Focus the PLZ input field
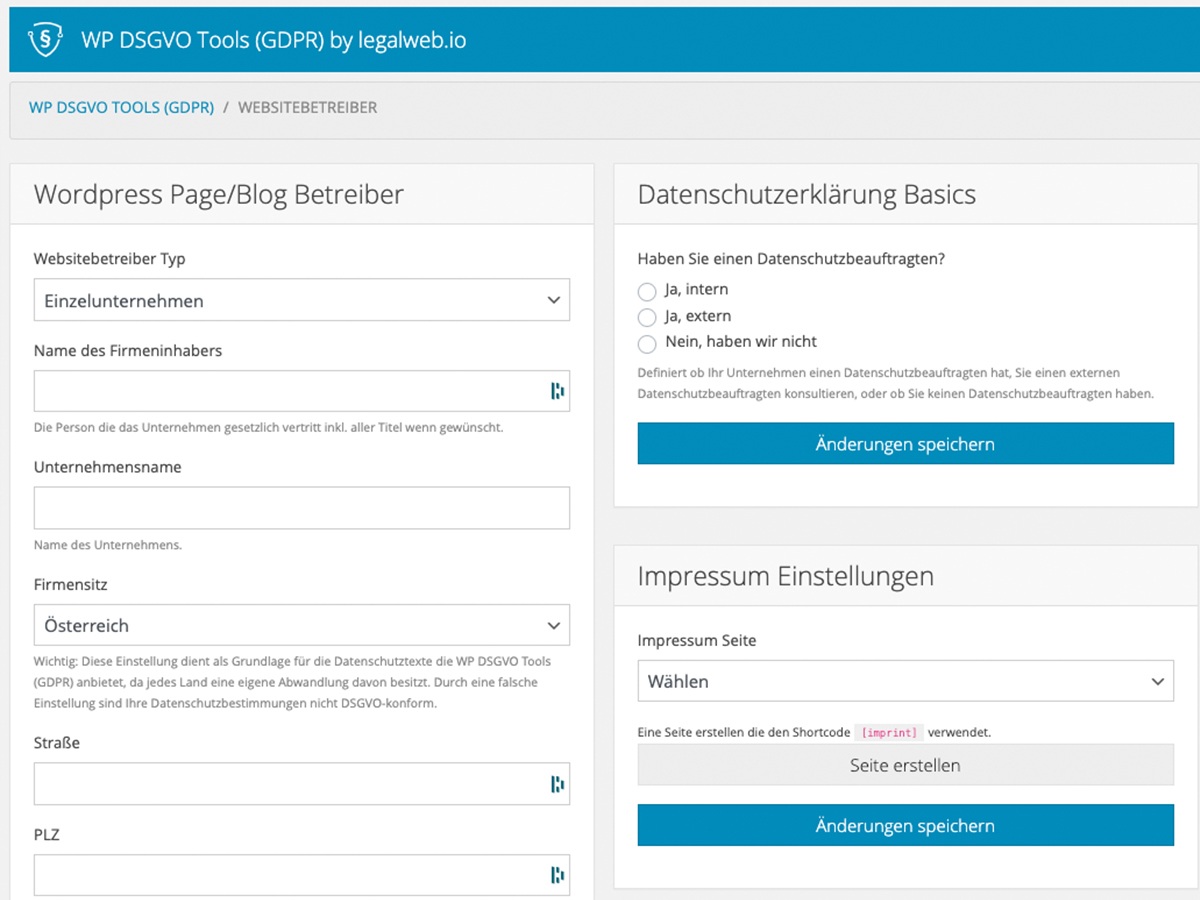1200x900 pixels. click(x=302, y=875)
